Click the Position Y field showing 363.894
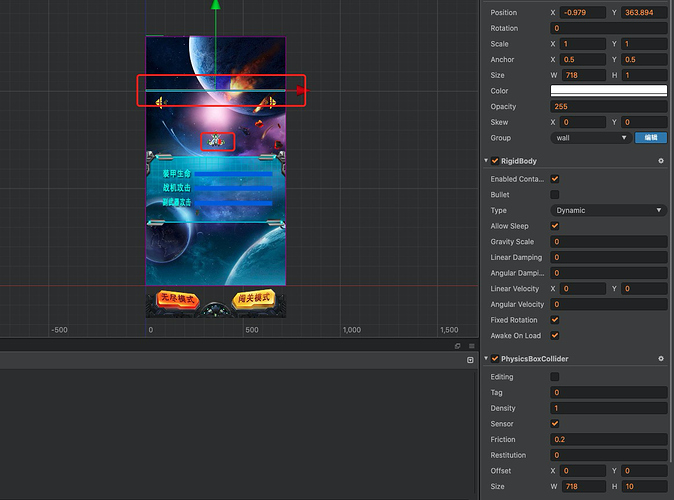 click(644, 12)
